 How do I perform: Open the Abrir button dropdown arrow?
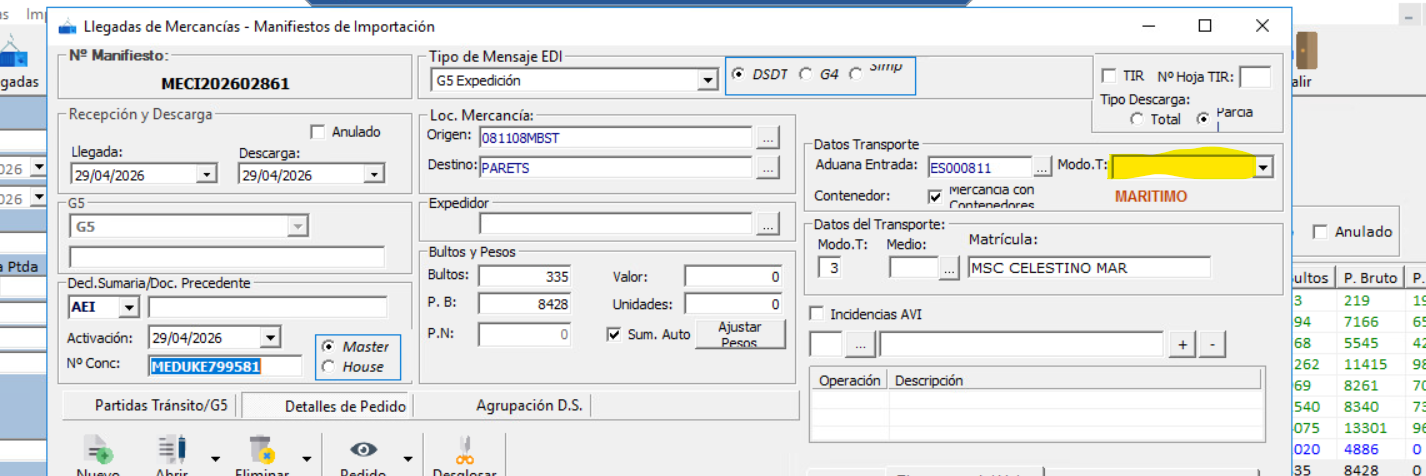(215, 458)
